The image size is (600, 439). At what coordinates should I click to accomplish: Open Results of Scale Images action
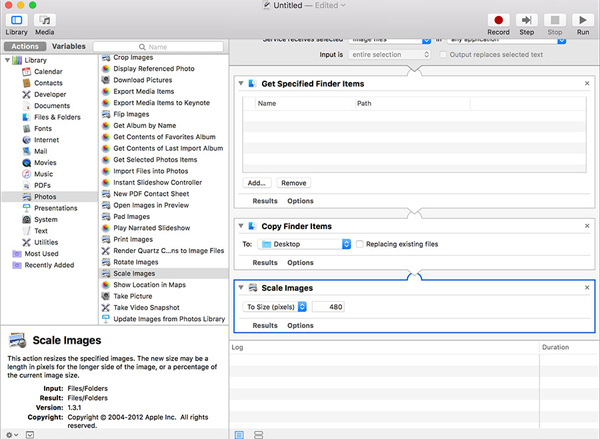(265, 325)
